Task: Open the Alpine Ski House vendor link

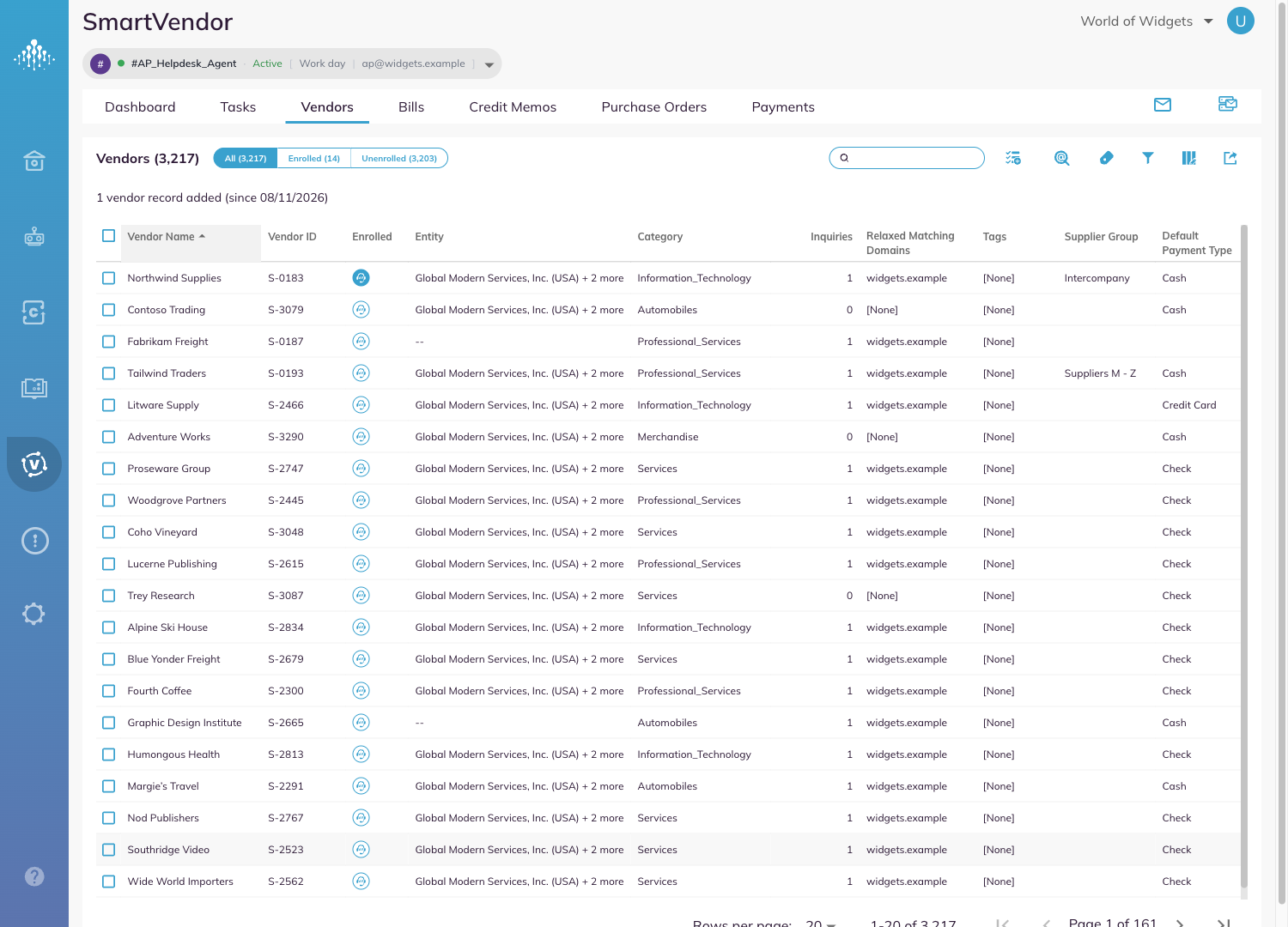Action: [167, 627]
